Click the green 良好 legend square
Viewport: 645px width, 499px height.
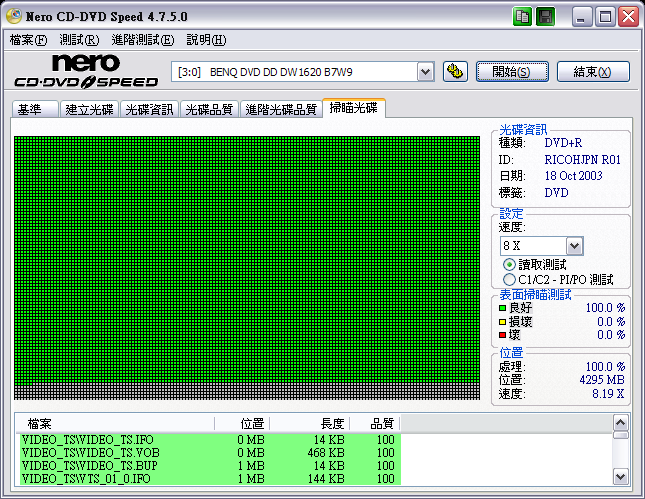point(502,308)
